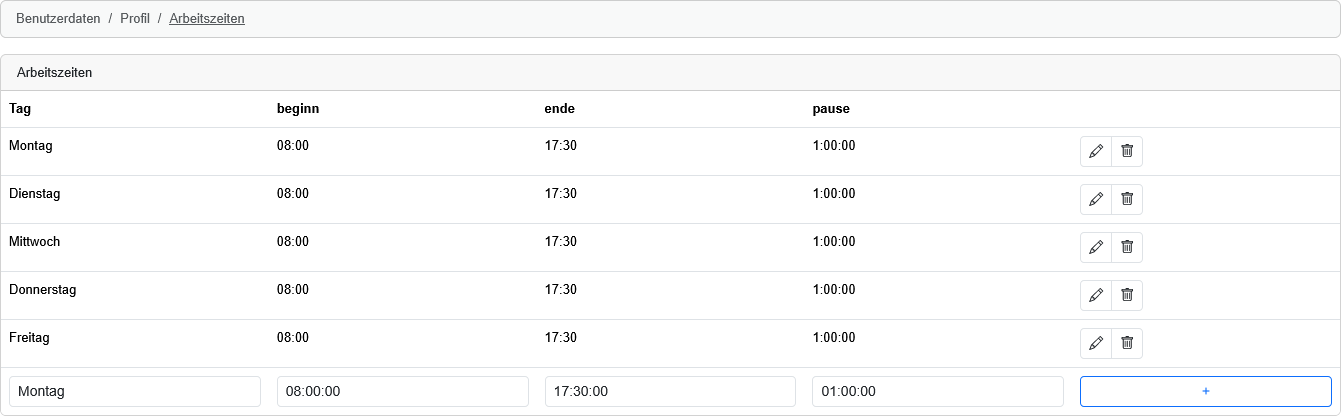The width and height of the screenshot is (1341, 416).
Task: Focus the beginn time field 08:00:00
Action: [403, 391]
